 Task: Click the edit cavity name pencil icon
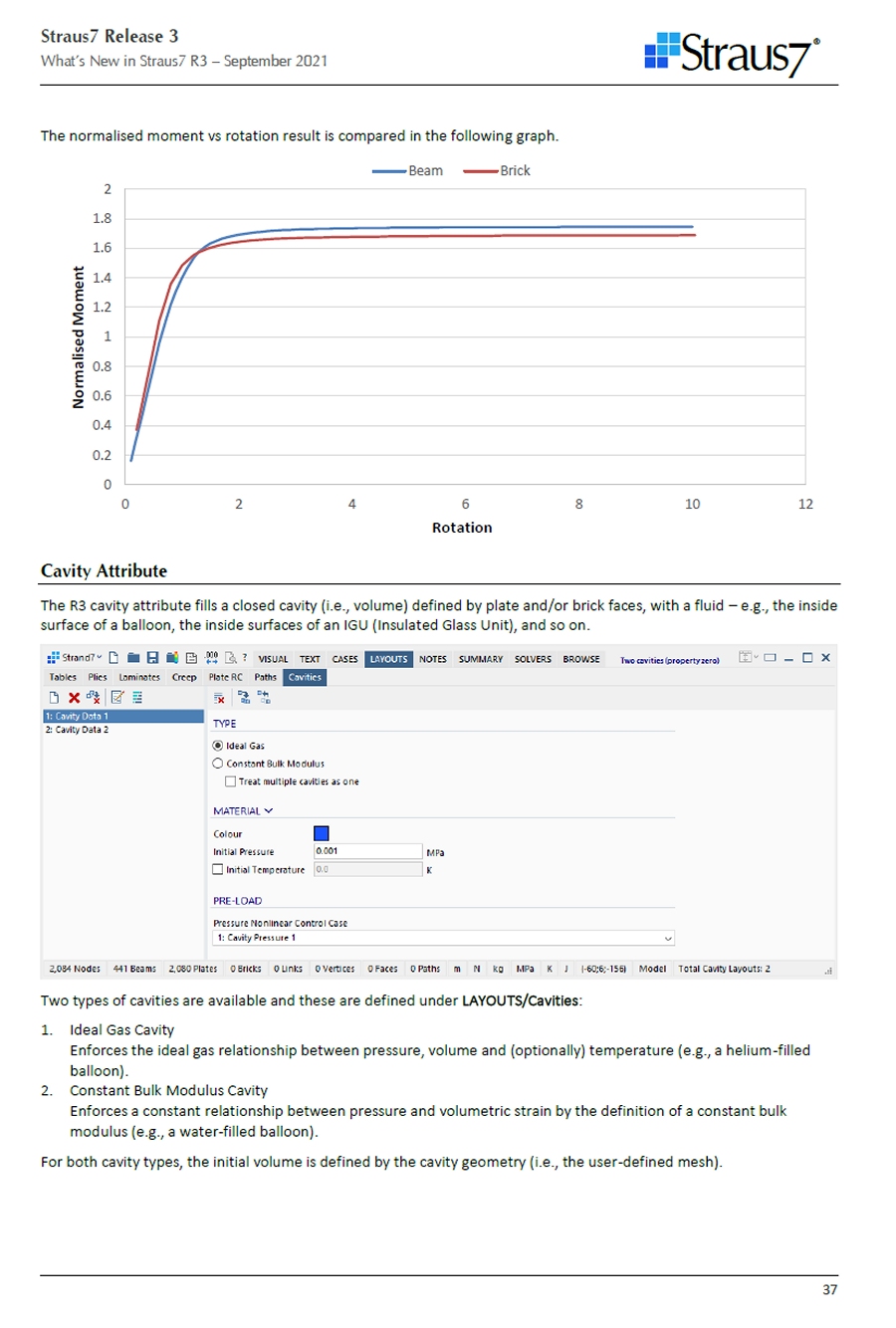tap(116, 697)
